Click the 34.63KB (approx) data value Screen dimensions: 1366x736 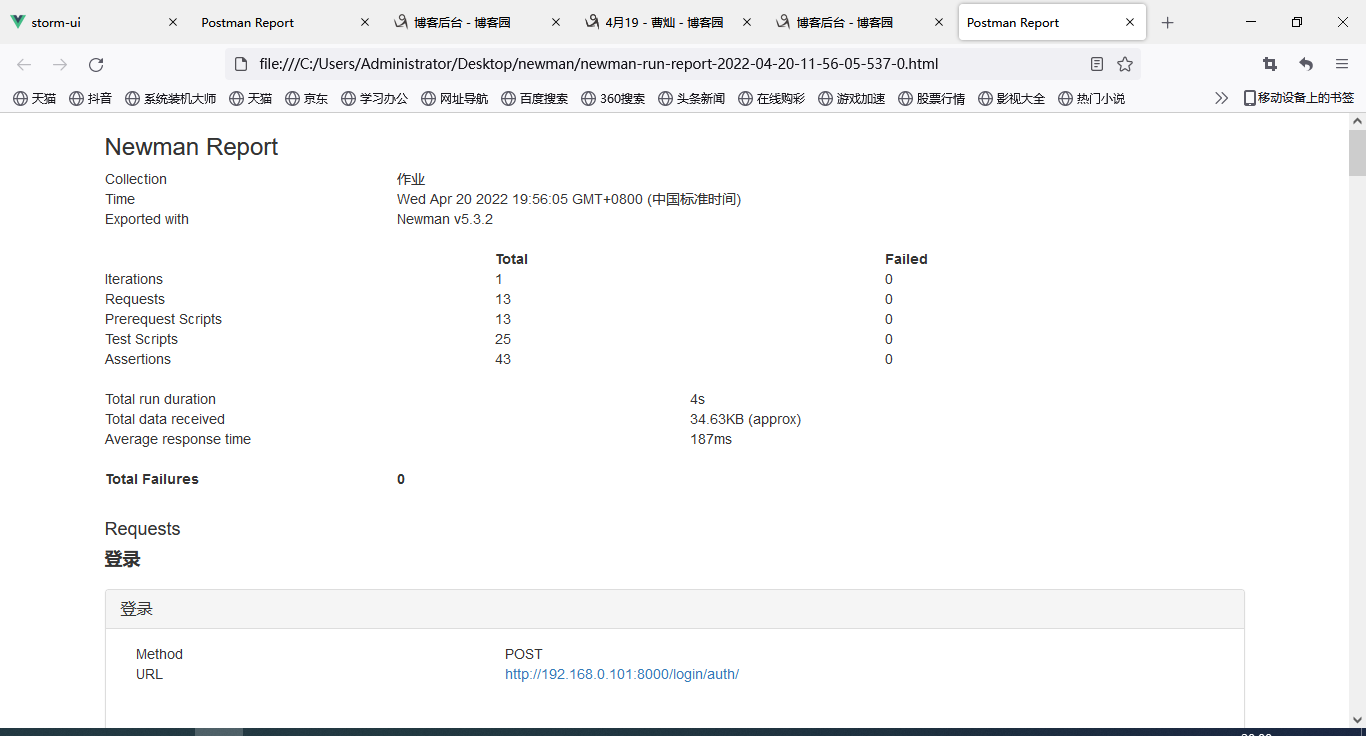[745, 419]
